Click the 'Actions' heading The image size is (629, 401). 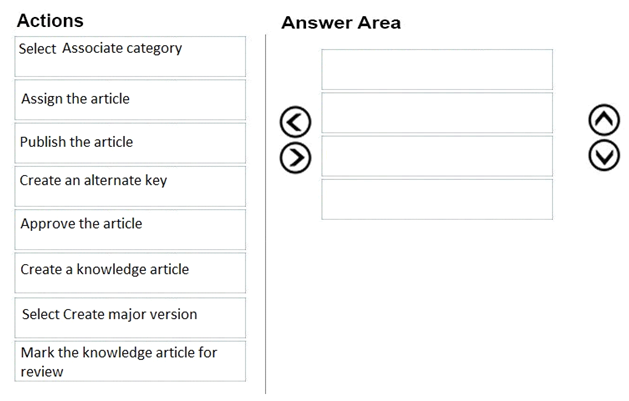(x=50, y=20)
